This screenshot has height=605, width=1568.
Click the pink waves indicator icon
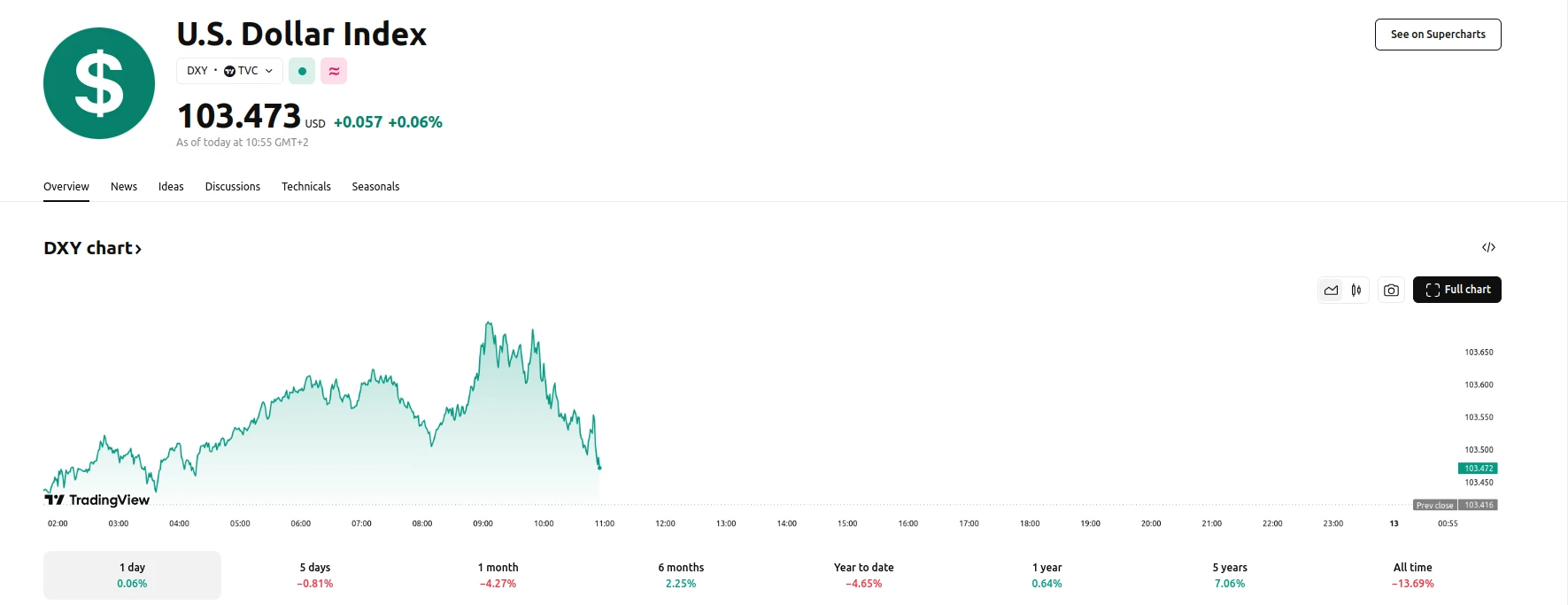coord(333,70)
